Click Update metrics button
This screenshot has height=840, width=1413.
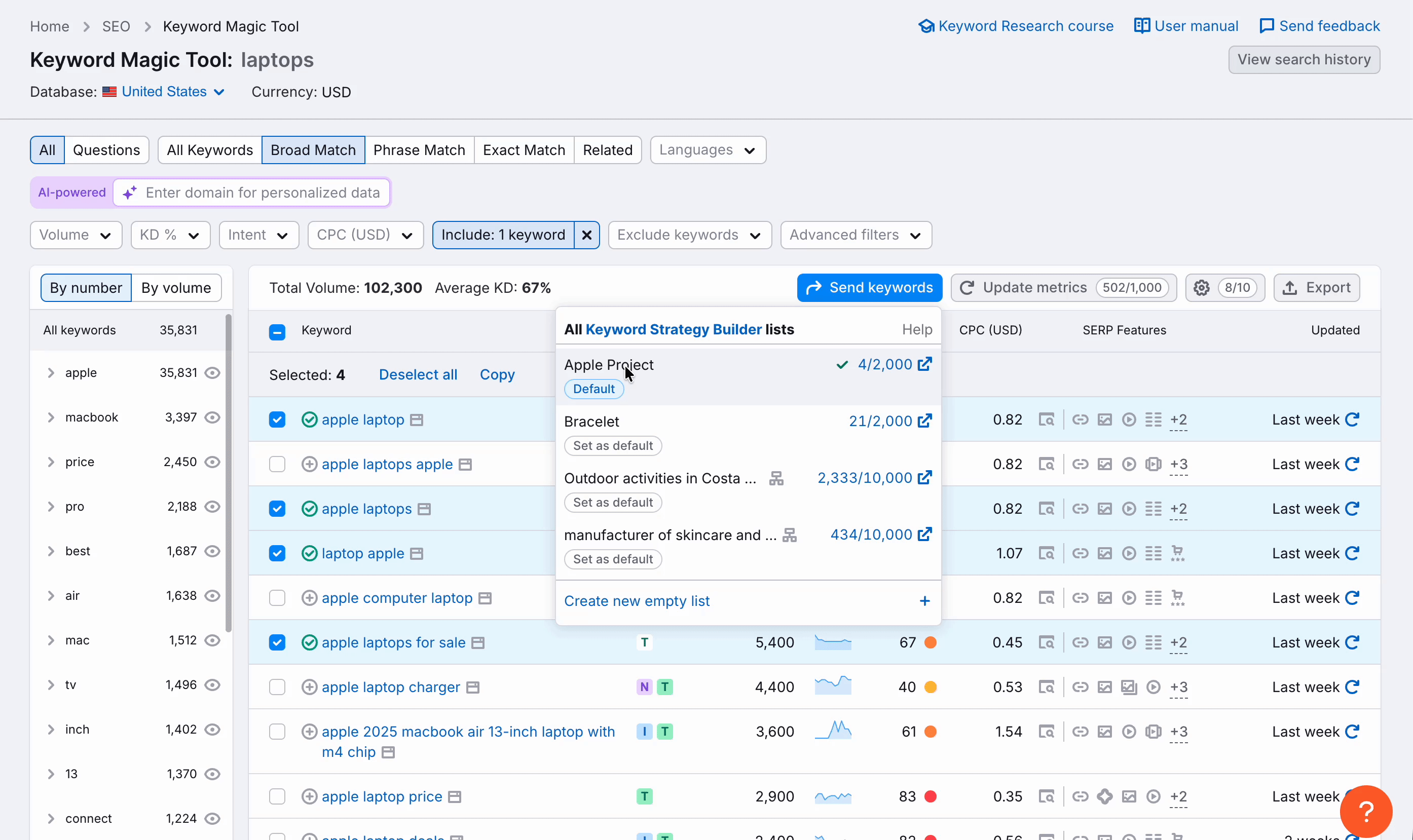(1063, 288)
